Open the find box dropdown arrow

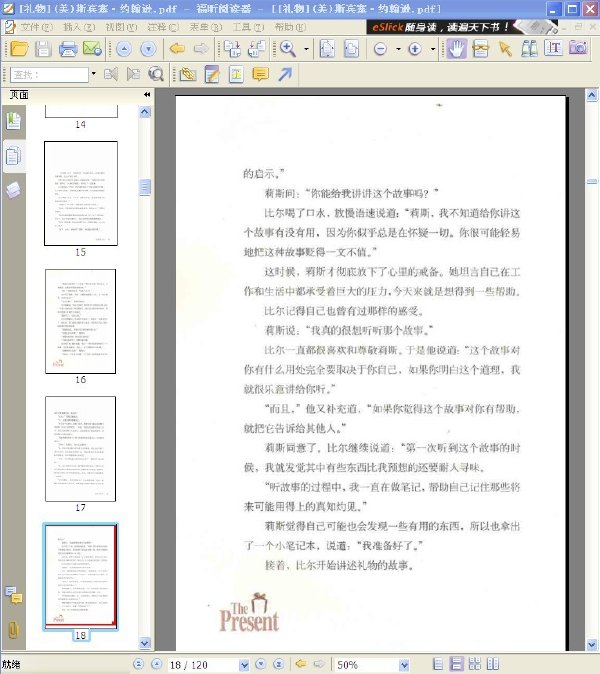(x=93, y=74)
